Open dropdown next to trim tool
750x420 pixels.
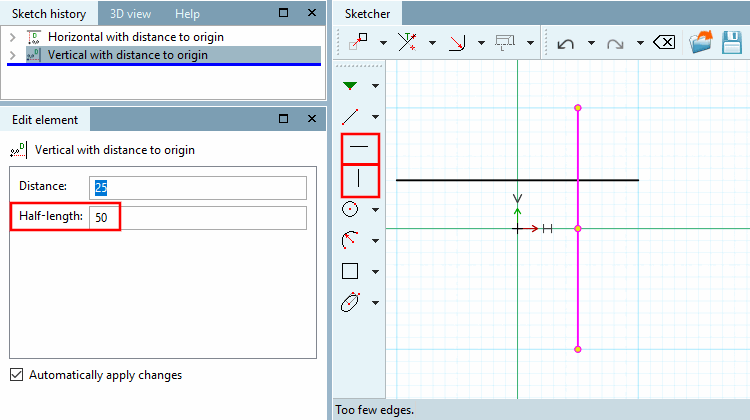coord(432,43)
